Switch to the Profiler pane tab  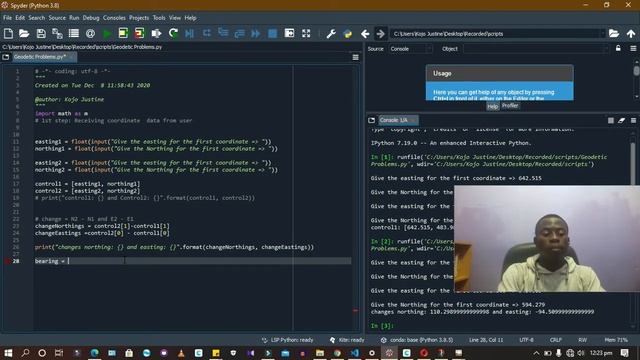[510, 106]
